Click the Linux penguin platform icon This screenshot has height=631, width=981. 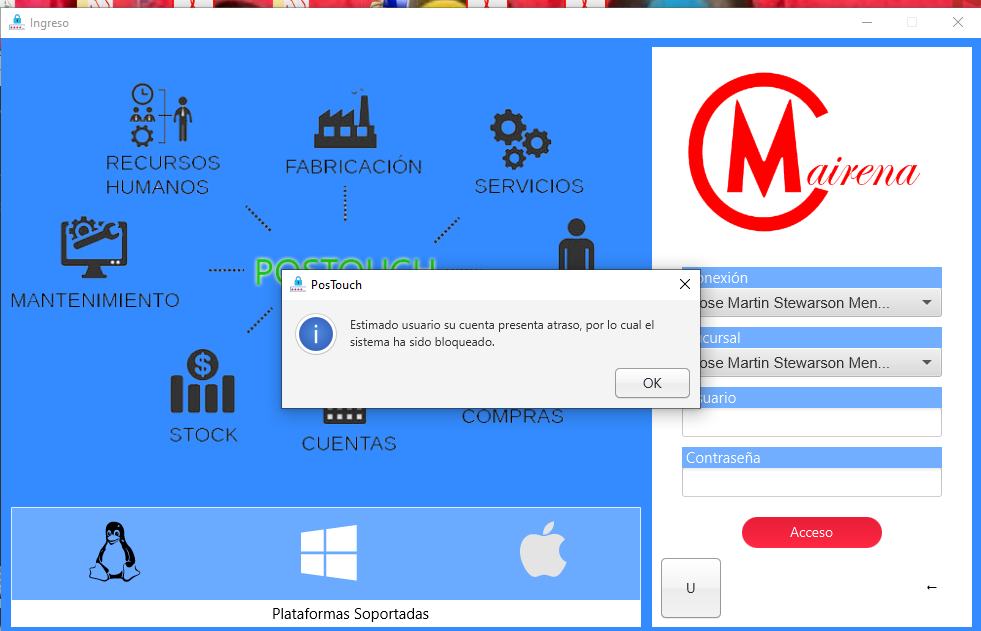115,552
